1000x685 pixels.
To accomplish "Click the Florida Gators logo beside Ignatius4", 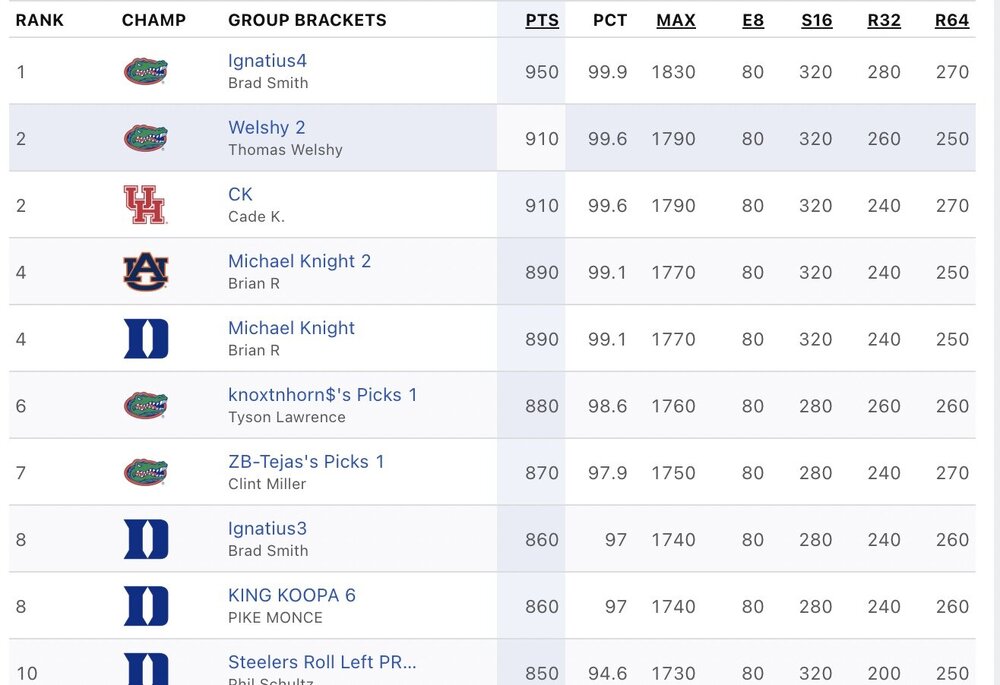I will pyautogui.click(x=146, y=71).
